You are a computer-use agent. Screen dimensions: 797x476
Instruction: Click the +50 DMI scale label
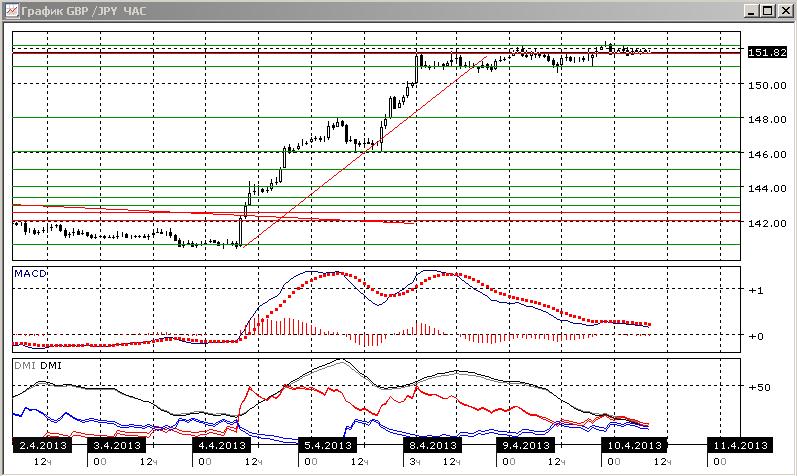tap(759, 387)
